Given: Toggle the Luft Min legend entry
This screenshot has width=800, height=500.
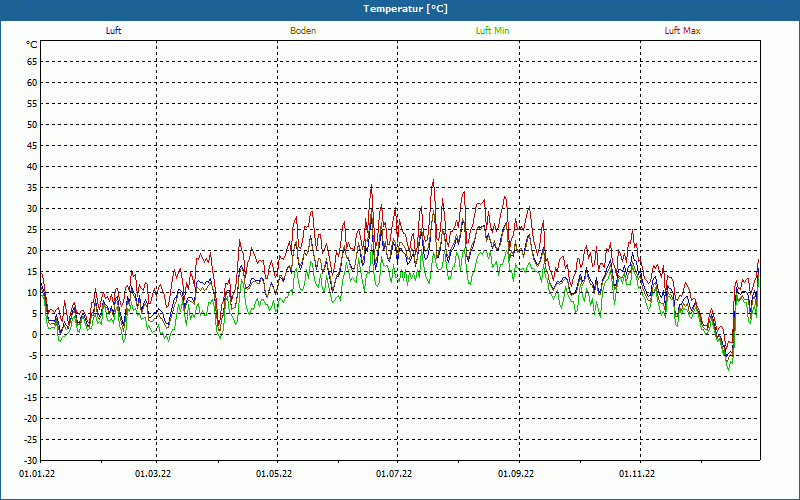Looking at the screenshot, I should pos(492,31).
